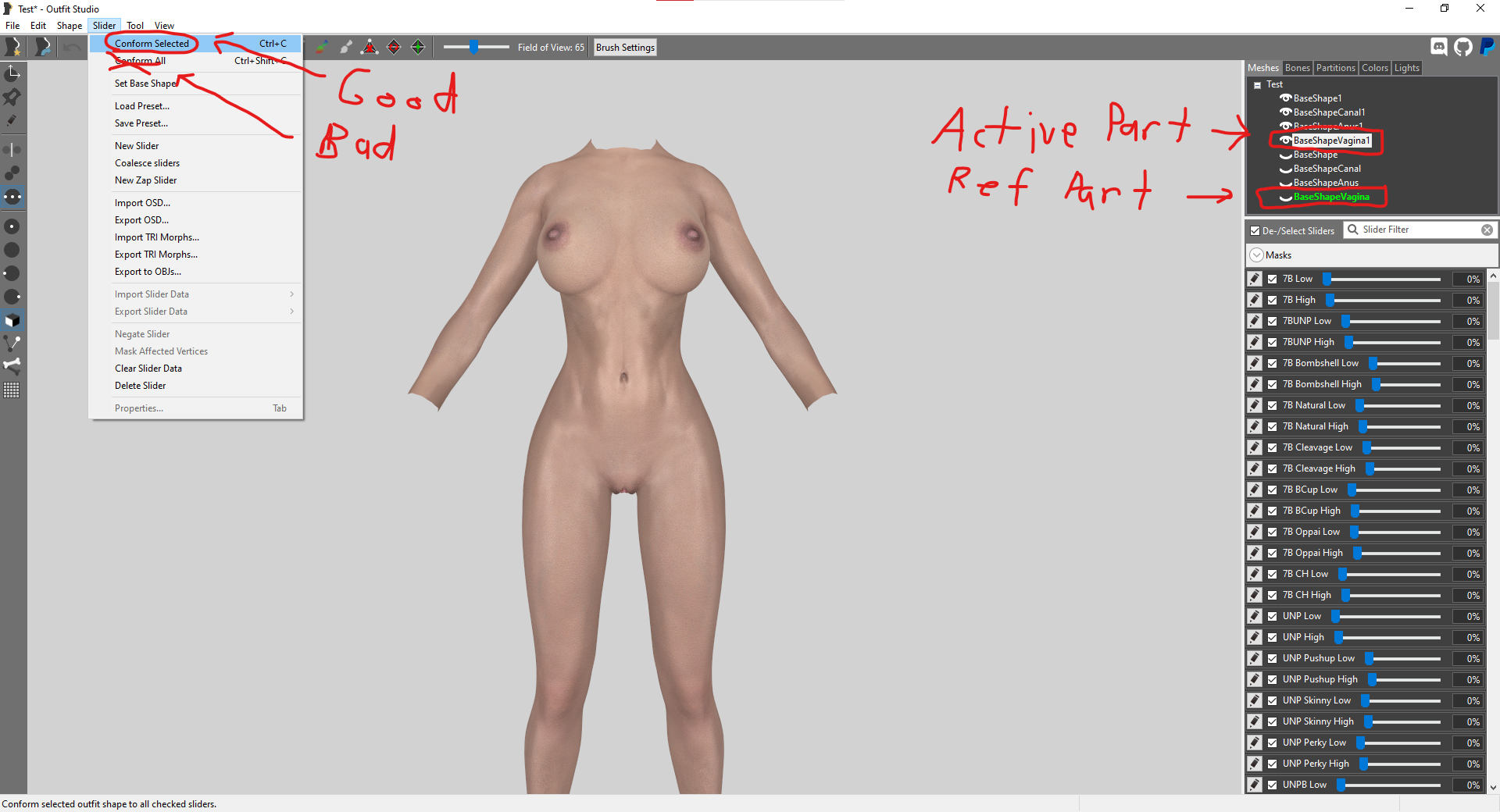This screenshot has height=812, width=1500.
Task: Choose the small-dot brush size preset
Action: 12,226
